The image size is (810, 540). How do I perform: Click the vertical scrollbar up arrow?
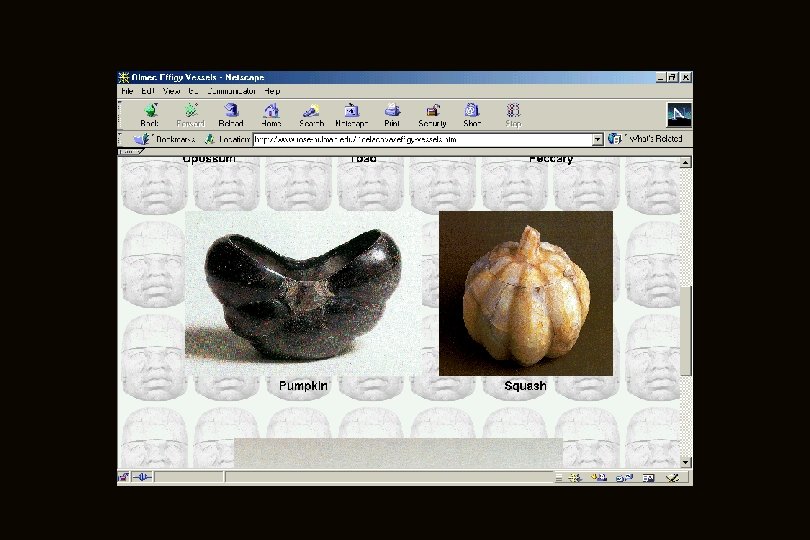pos(686,162)
